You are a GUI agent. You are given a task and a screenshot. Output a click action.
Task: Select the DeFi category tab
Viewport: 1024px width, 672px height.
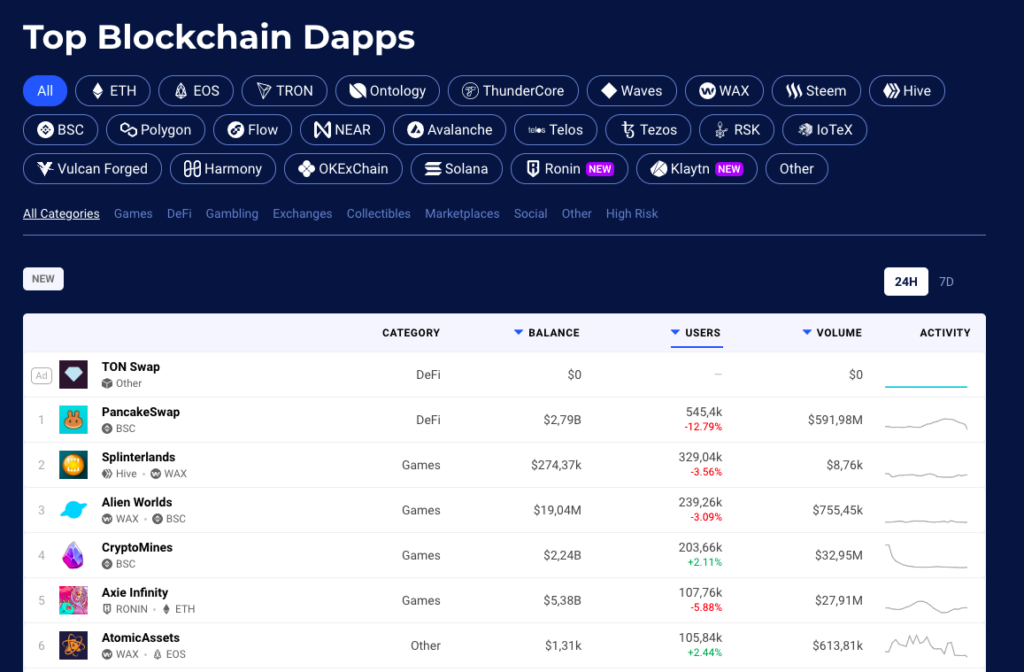179,214
